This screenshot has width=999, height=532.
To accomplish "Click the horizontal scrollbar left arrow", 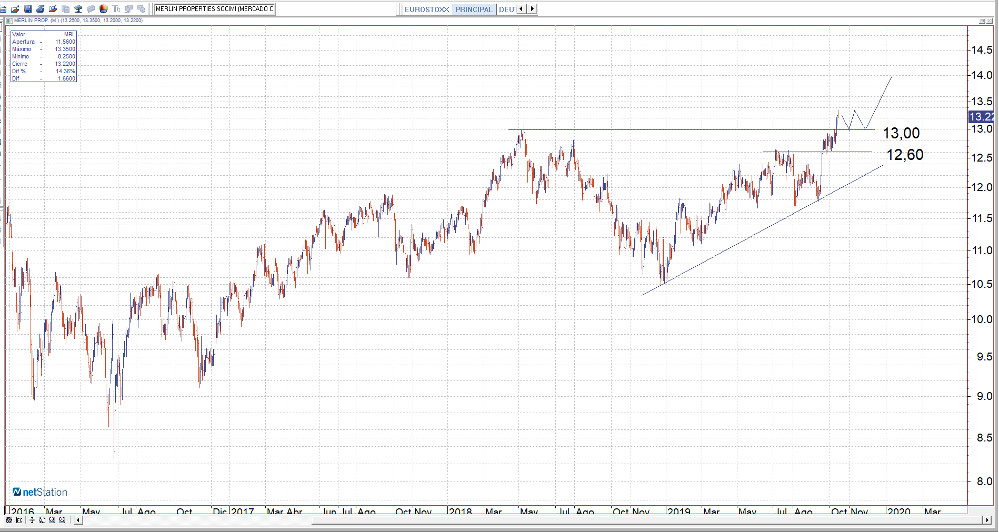I will tap(78, 520).
